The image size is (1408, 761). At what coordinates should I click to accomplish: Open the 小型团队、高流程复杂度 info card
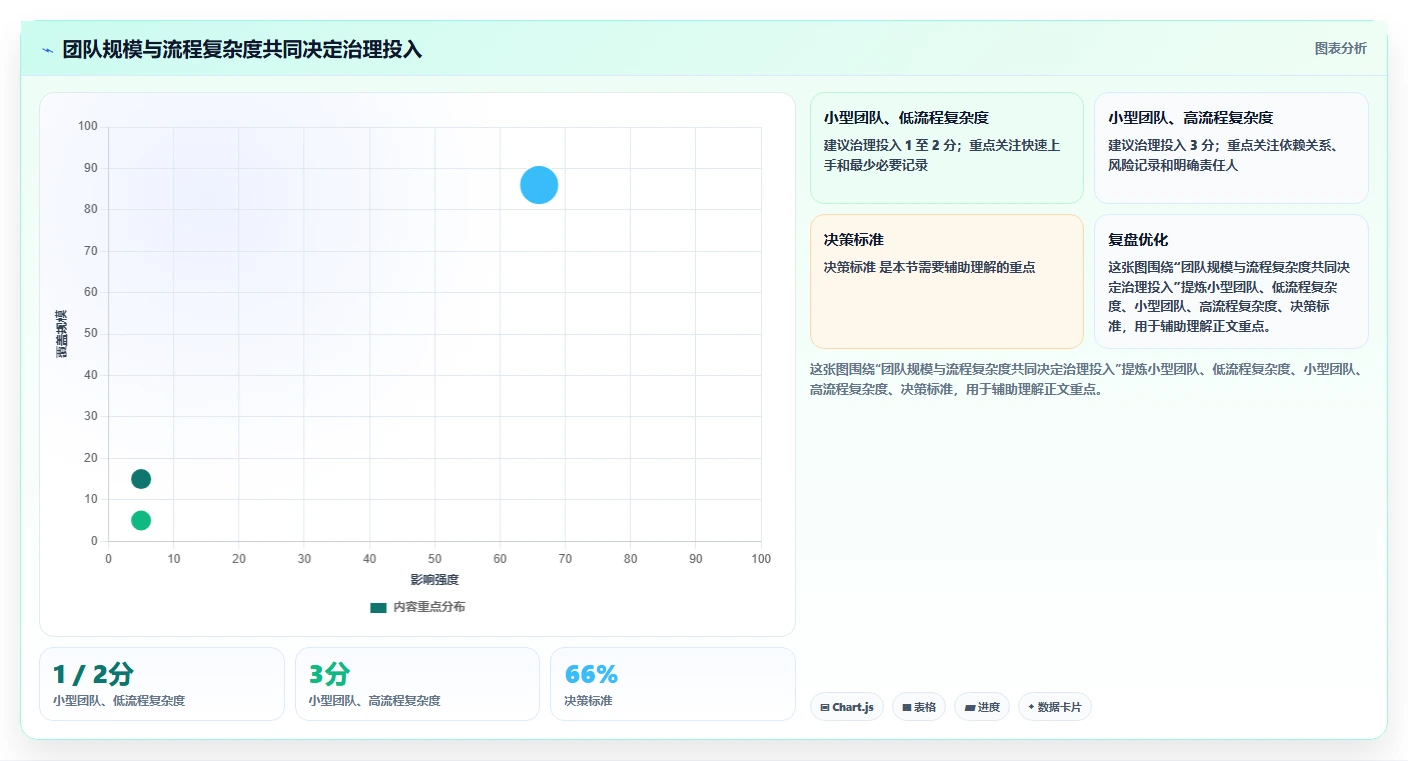pyautogui.click(x=1231, y=148)
